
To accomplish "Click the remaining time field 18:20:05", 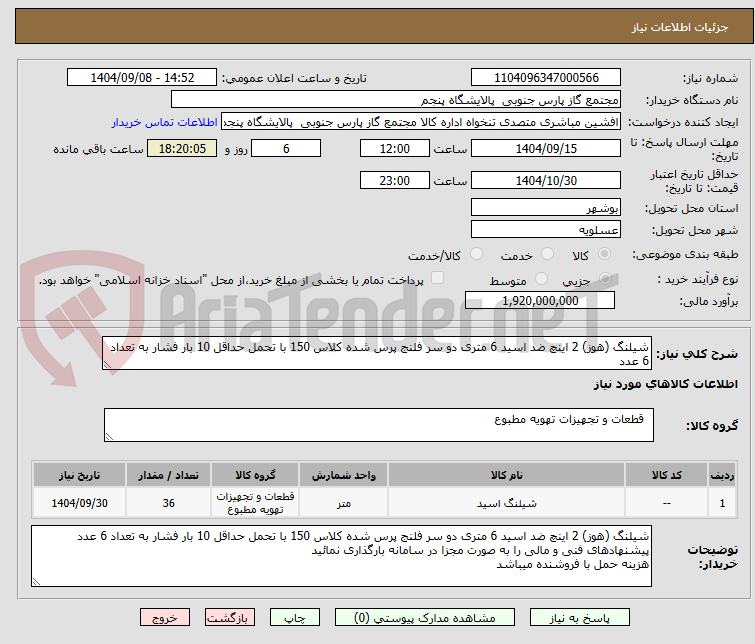I will click(182, 148).
